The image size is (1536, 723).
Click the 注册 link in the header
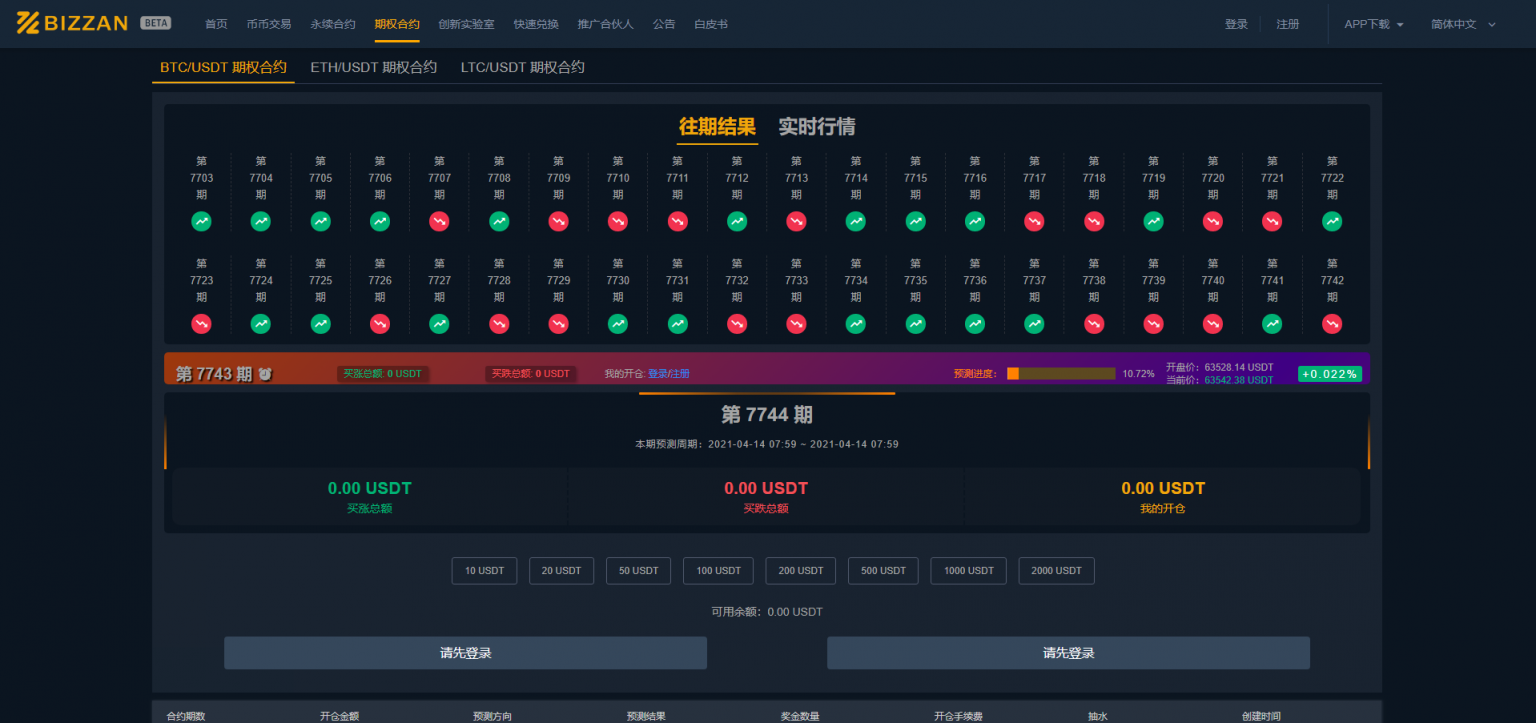pos(1287,24)
